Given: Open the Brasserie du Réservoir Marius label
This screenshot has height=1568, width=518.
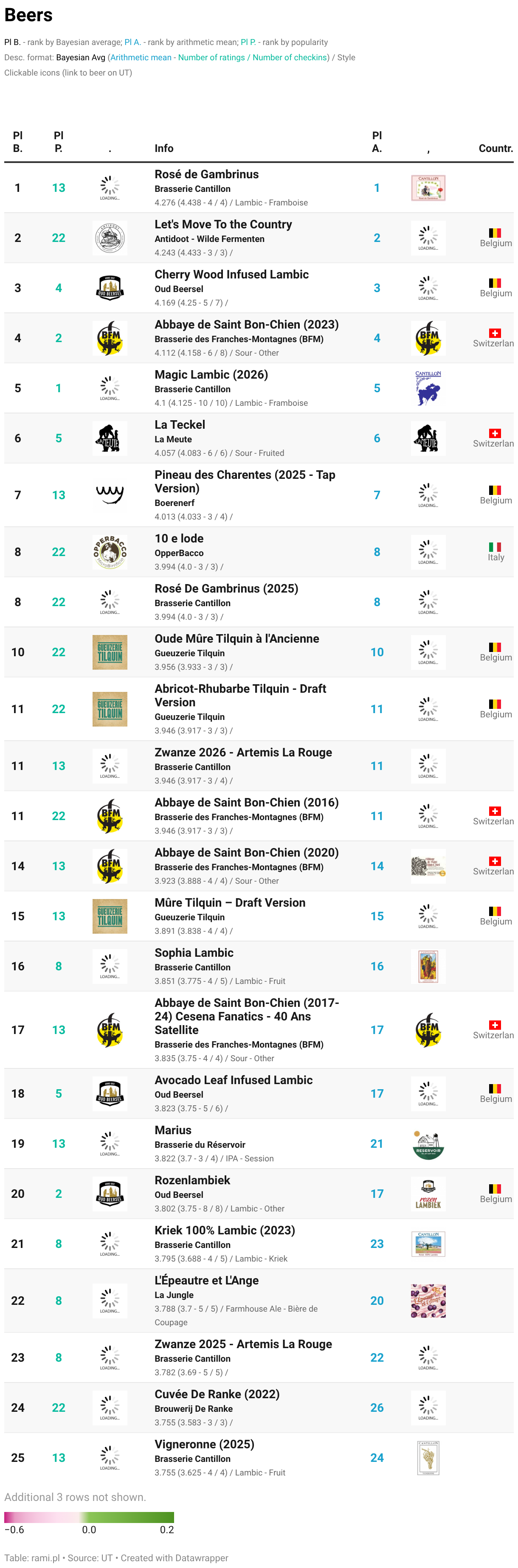Looking at the screenshot, I should coord(428,1144).
